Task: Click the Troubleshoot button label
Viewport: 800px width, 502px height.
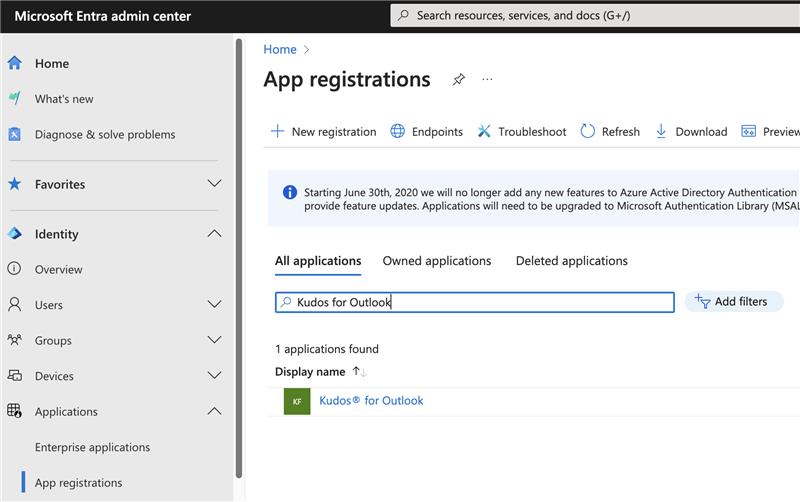Action: point(532,132)
